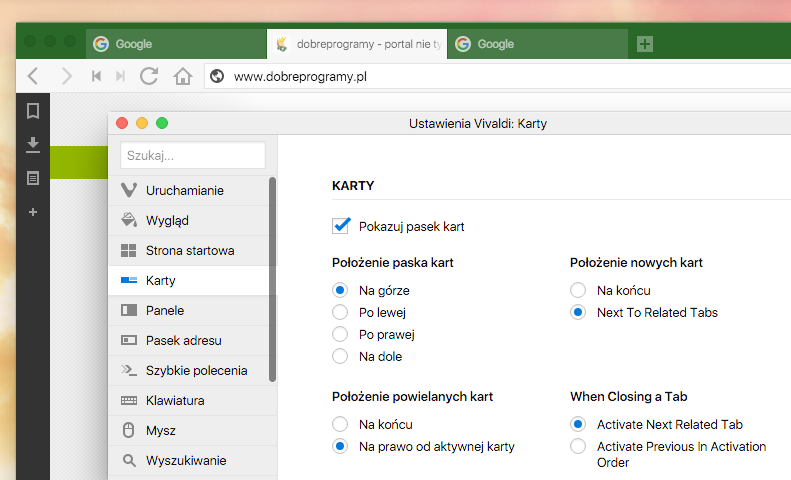Open the Wygląd settings section
This screenshot has width=791, height=480.
(167, 220)
